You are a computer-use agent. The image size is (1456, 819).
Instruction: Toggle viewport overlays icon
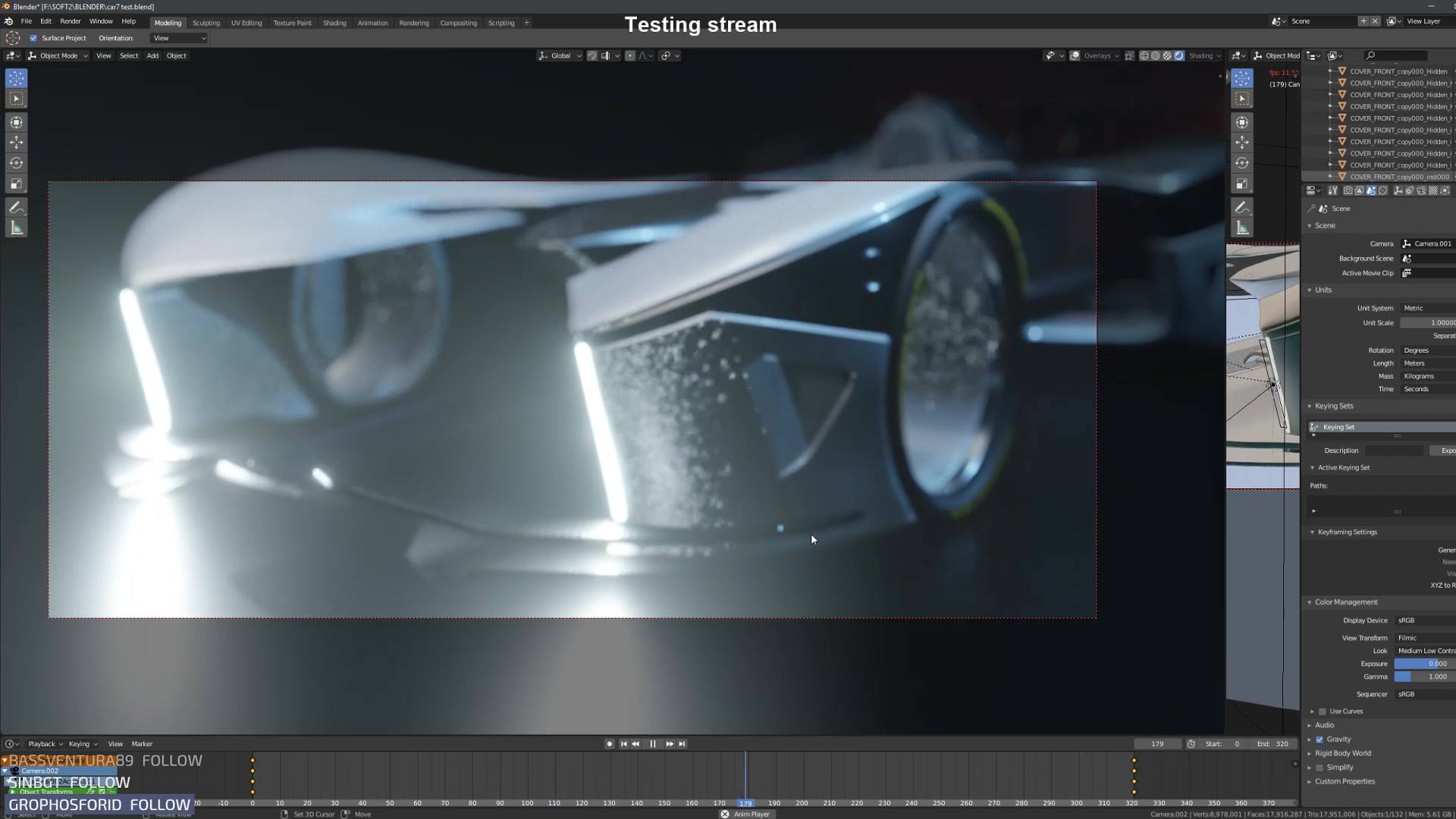tap(1075, 56)
